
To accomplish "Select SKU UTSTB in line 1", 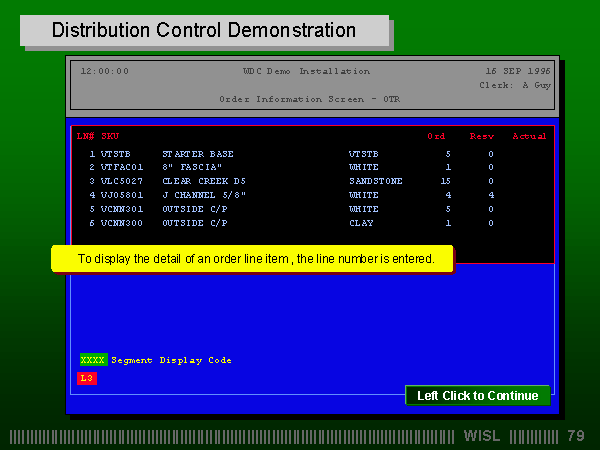I will tap(116, 154).
